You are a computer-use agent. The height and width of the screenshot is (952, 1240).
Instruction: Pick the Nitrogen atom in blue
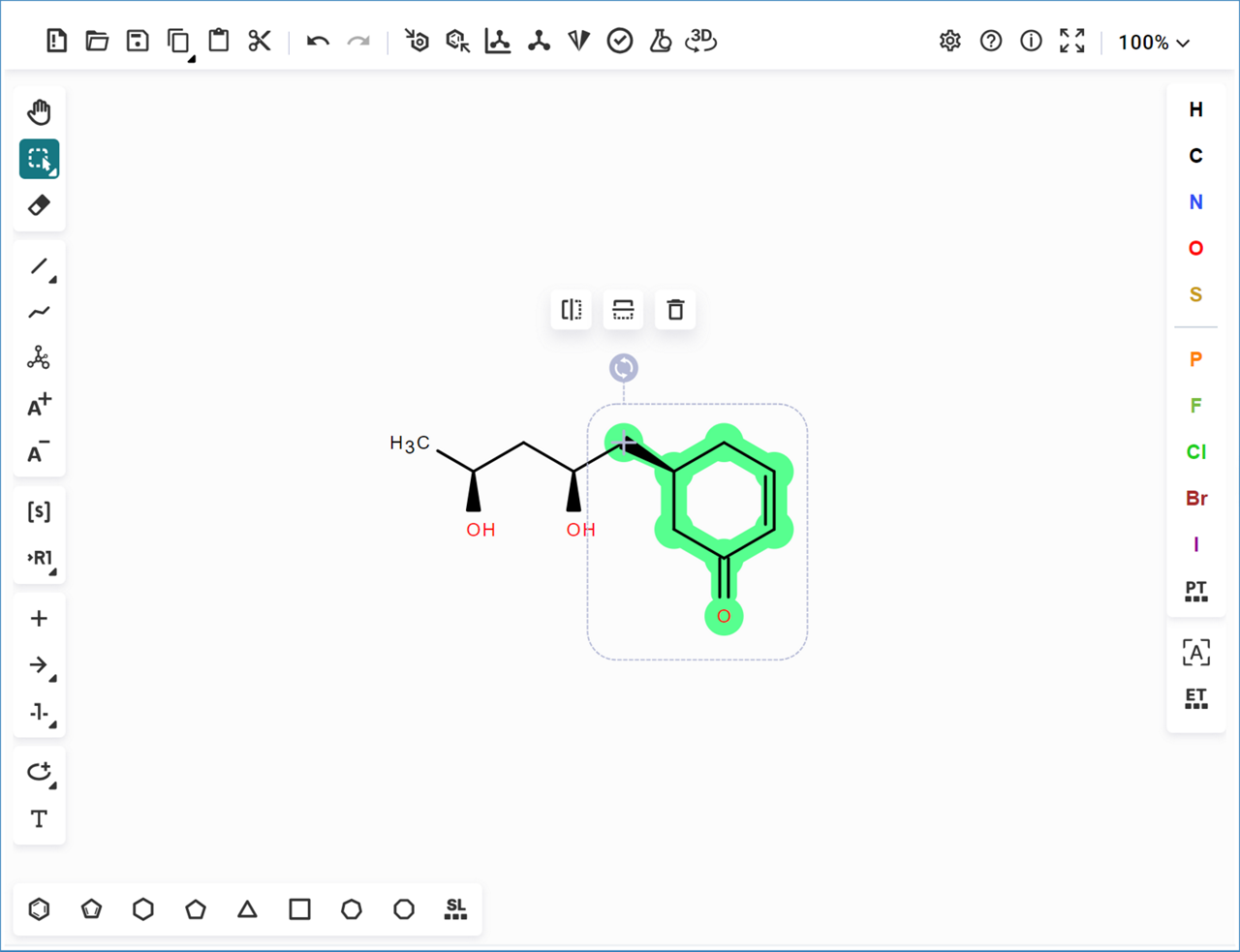tap(1195, 201)
